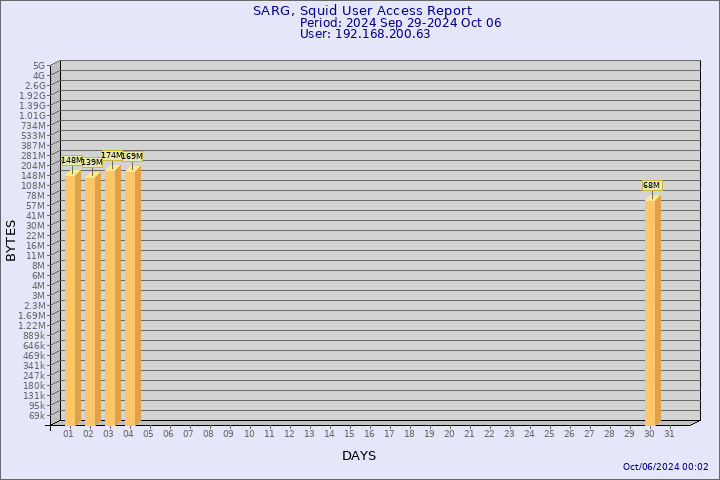
Task: Click the tallest bar at day 03
Action: (x=112, y=296)
